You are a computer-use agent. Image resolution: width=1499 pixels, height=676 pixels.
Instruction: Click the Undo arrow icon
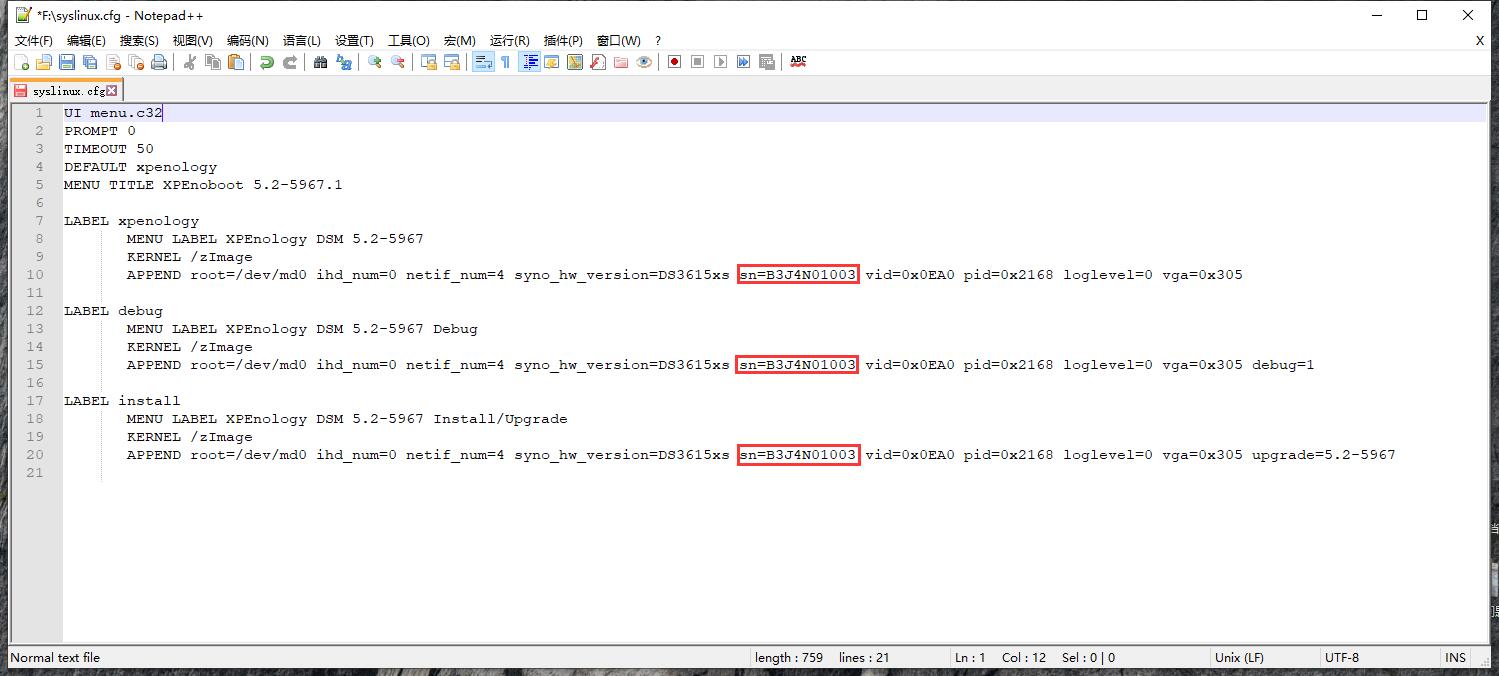click(266, 62)
